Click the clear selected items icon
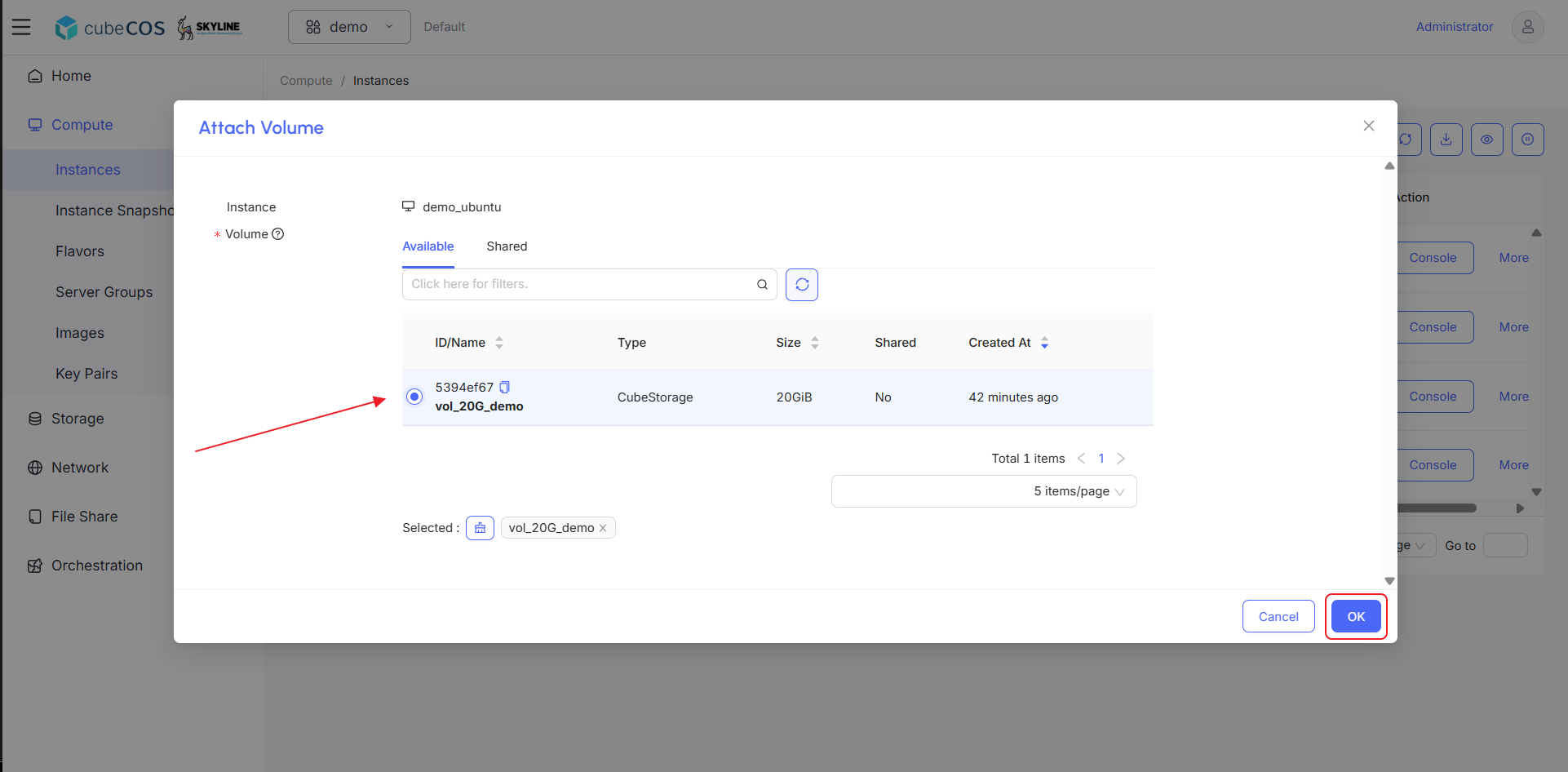1568x772 pixels. point(480,528)
